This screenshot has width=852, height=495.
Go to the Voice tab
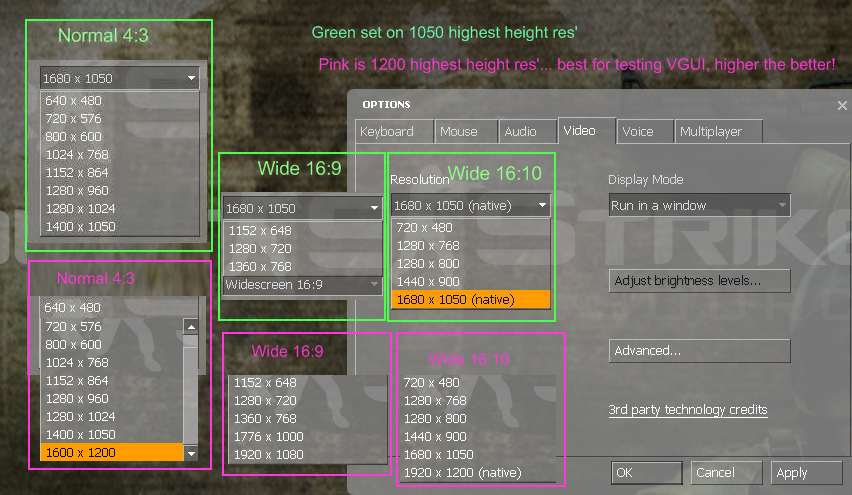point(638,131)
